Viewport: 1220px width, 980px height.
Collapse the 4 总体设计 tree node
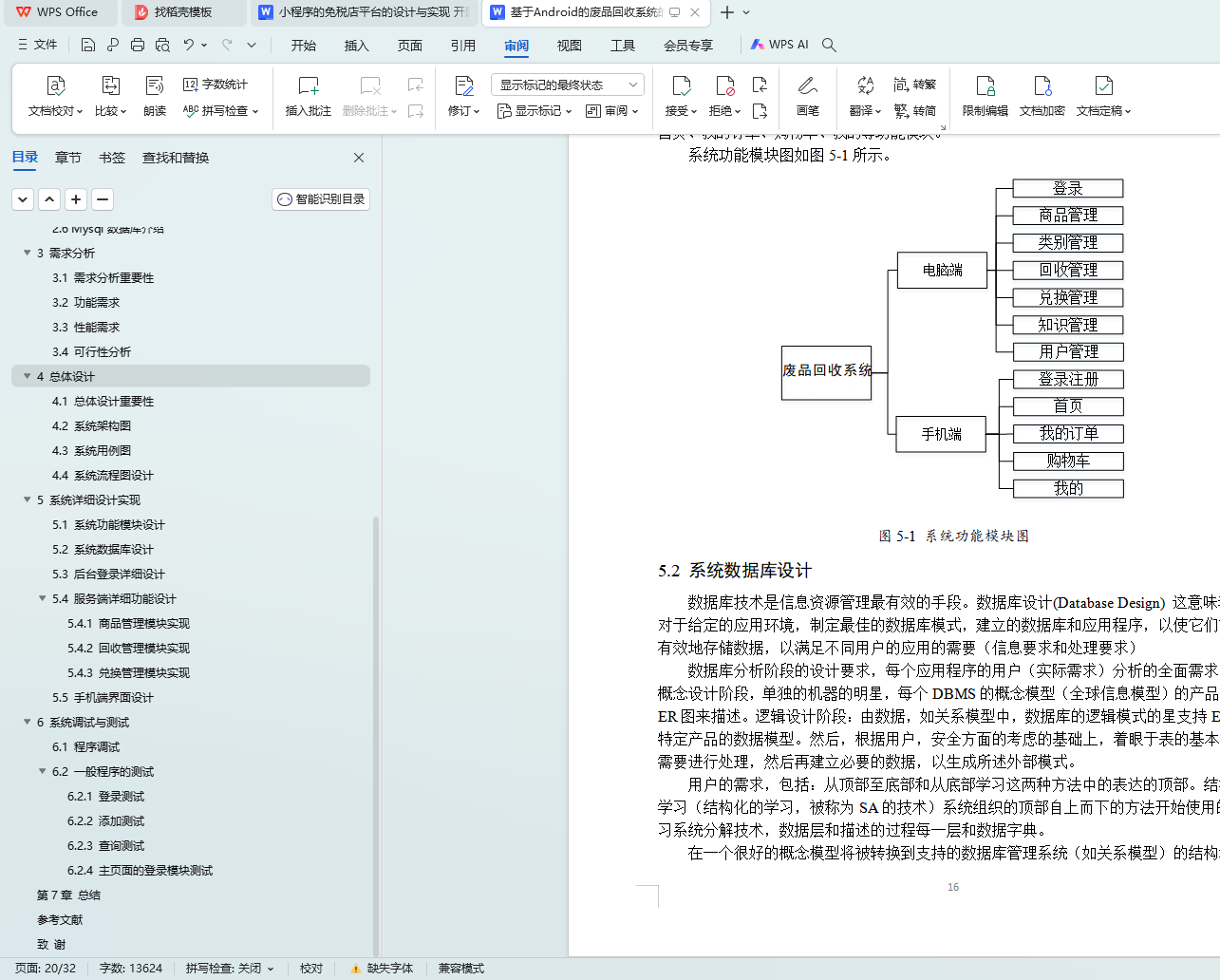click(x=28, y=376)
